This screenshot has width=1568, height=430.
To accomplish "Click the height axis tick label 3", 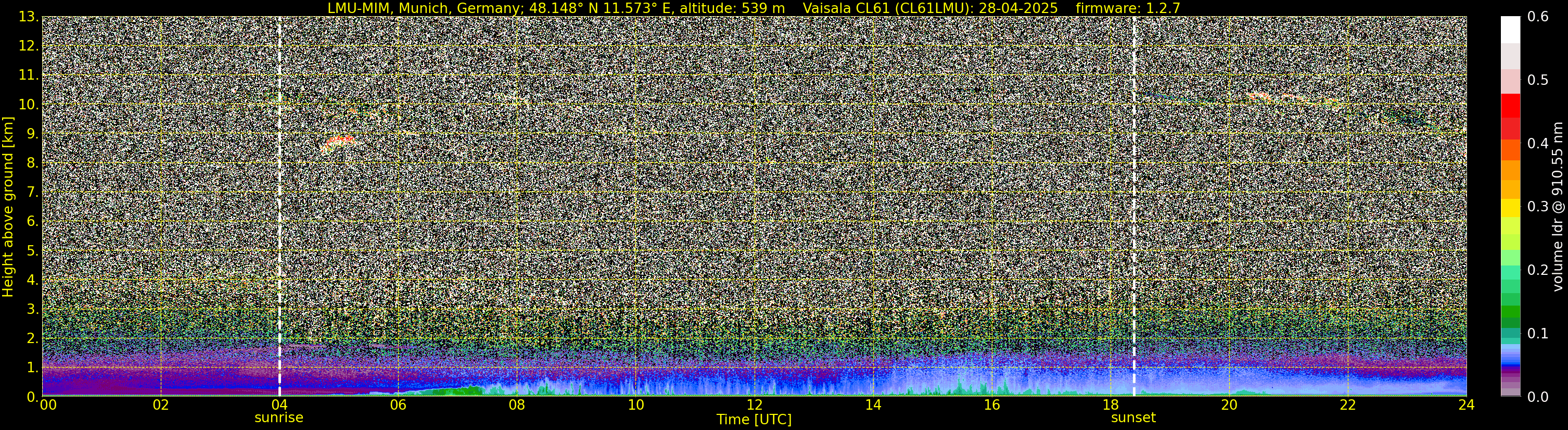I will point(32,309).
